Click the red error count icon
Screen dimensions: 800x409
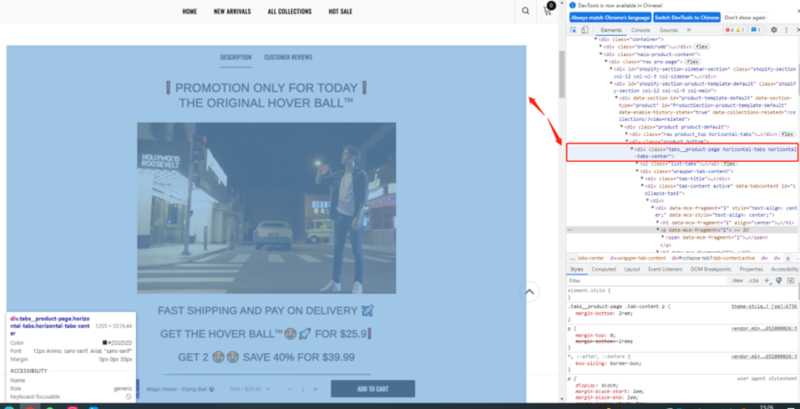point(730,30)
